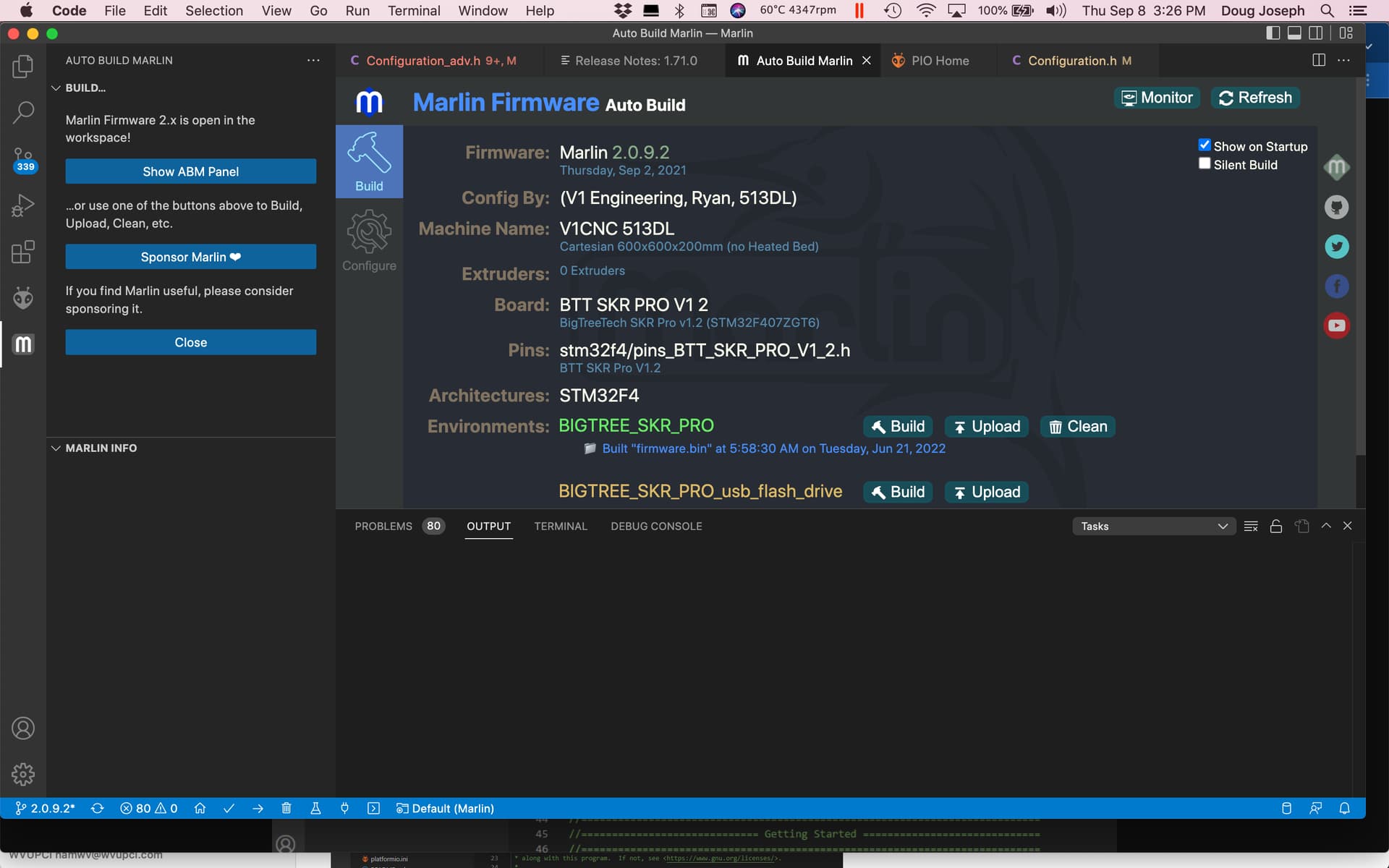The height and width of the screenshot is (868, 1389).
Task: Open Source Control with 339 changes
Action: tap(23, 159)
